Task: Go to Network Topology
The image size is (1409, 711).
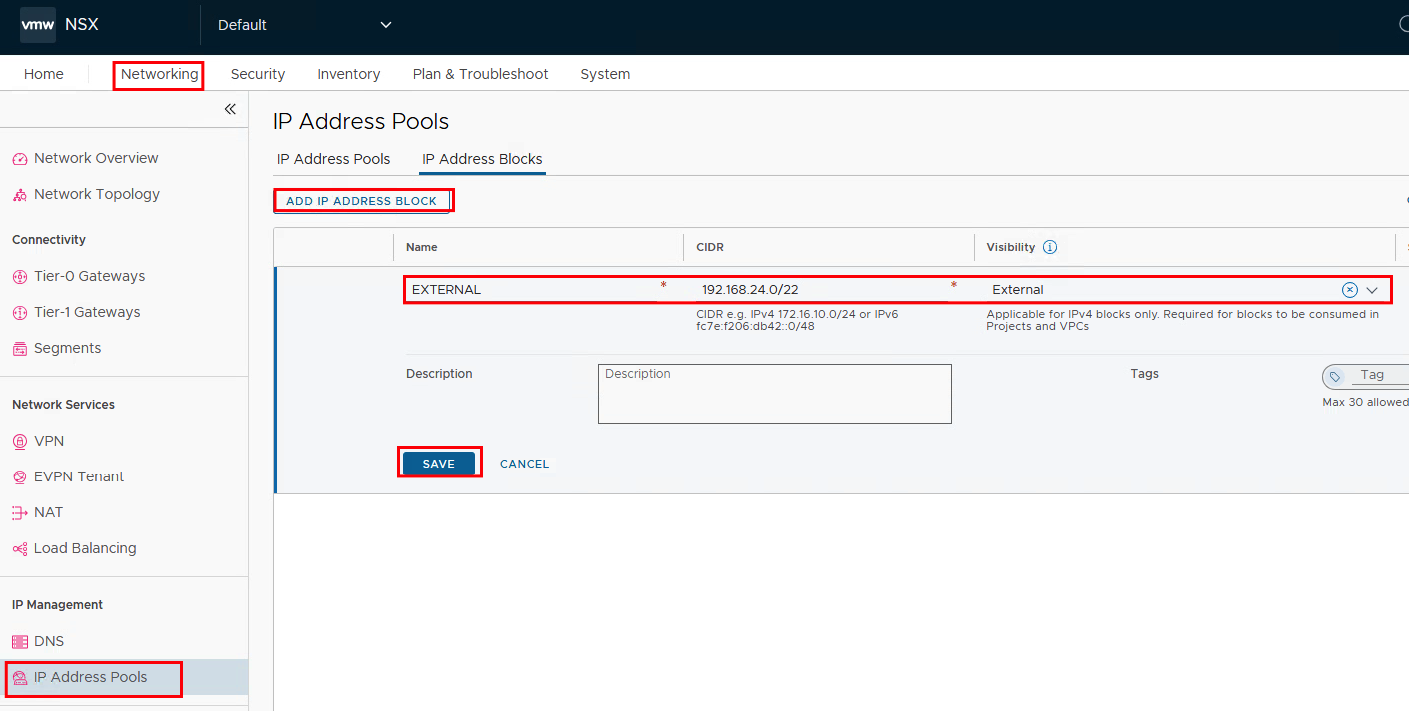Action: tap(97, 194)
